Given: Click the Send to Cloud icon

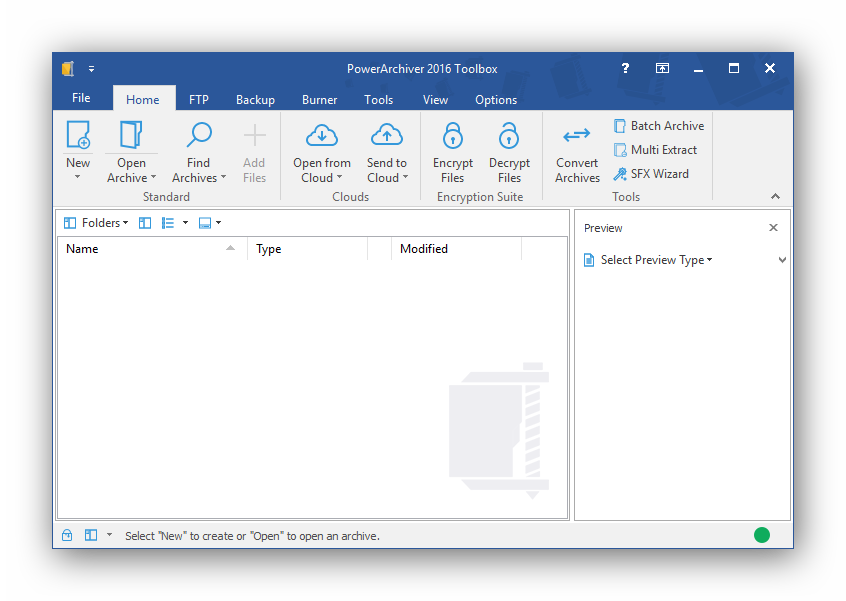Looking at the screenshot, I should (387, 135).
